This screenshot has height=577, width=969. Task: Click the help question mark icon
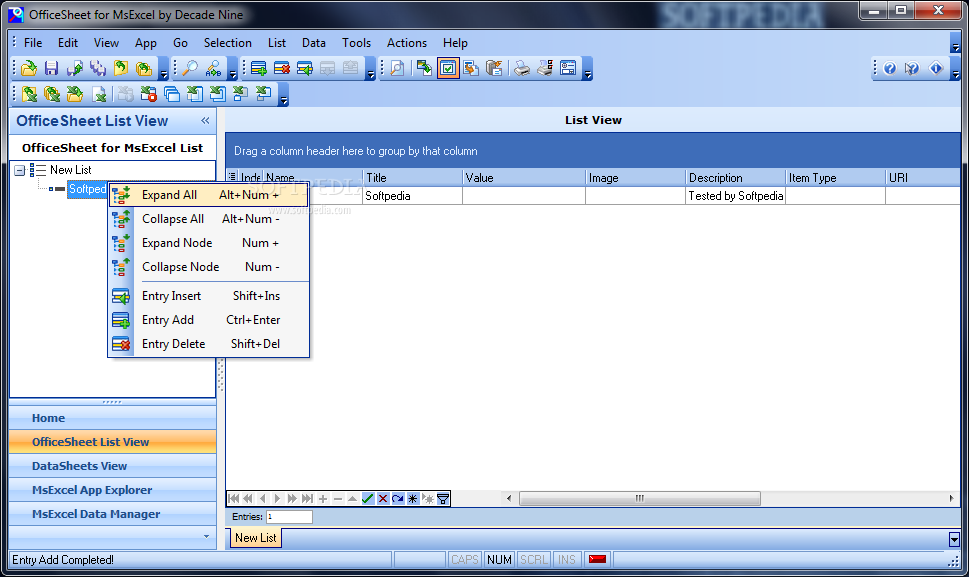click(889, 68)
